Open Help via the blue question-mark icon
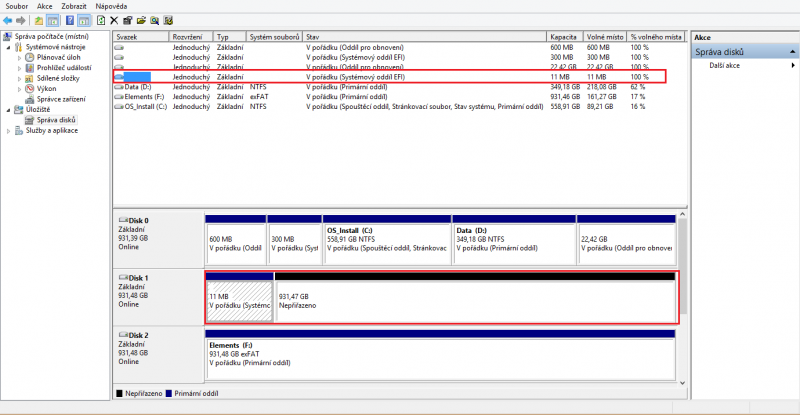 pyautogui.click(x=70, y=20)
